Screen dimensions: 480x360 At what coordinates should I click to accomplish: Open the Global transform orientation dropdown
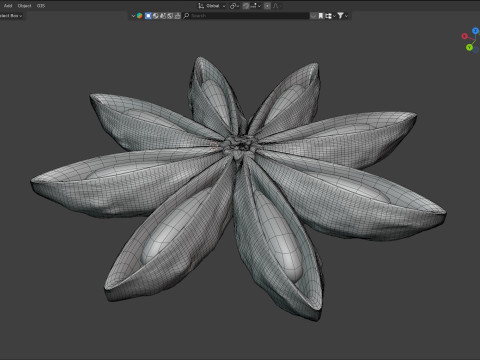[x=212, y=6]
